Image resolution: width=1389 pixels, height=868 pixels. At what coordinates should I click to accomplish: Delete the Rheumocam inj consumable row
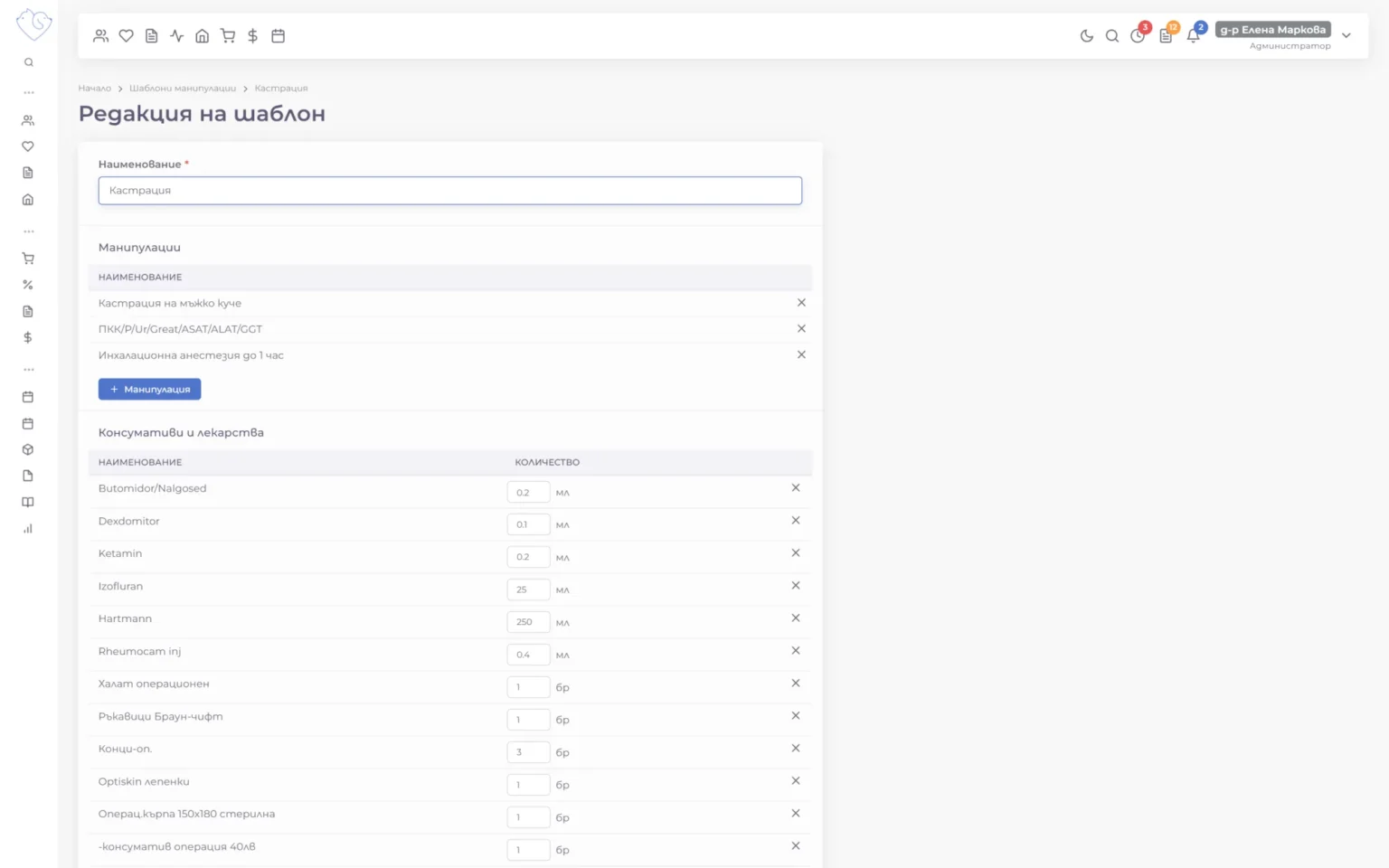click(x=796, y=651)
